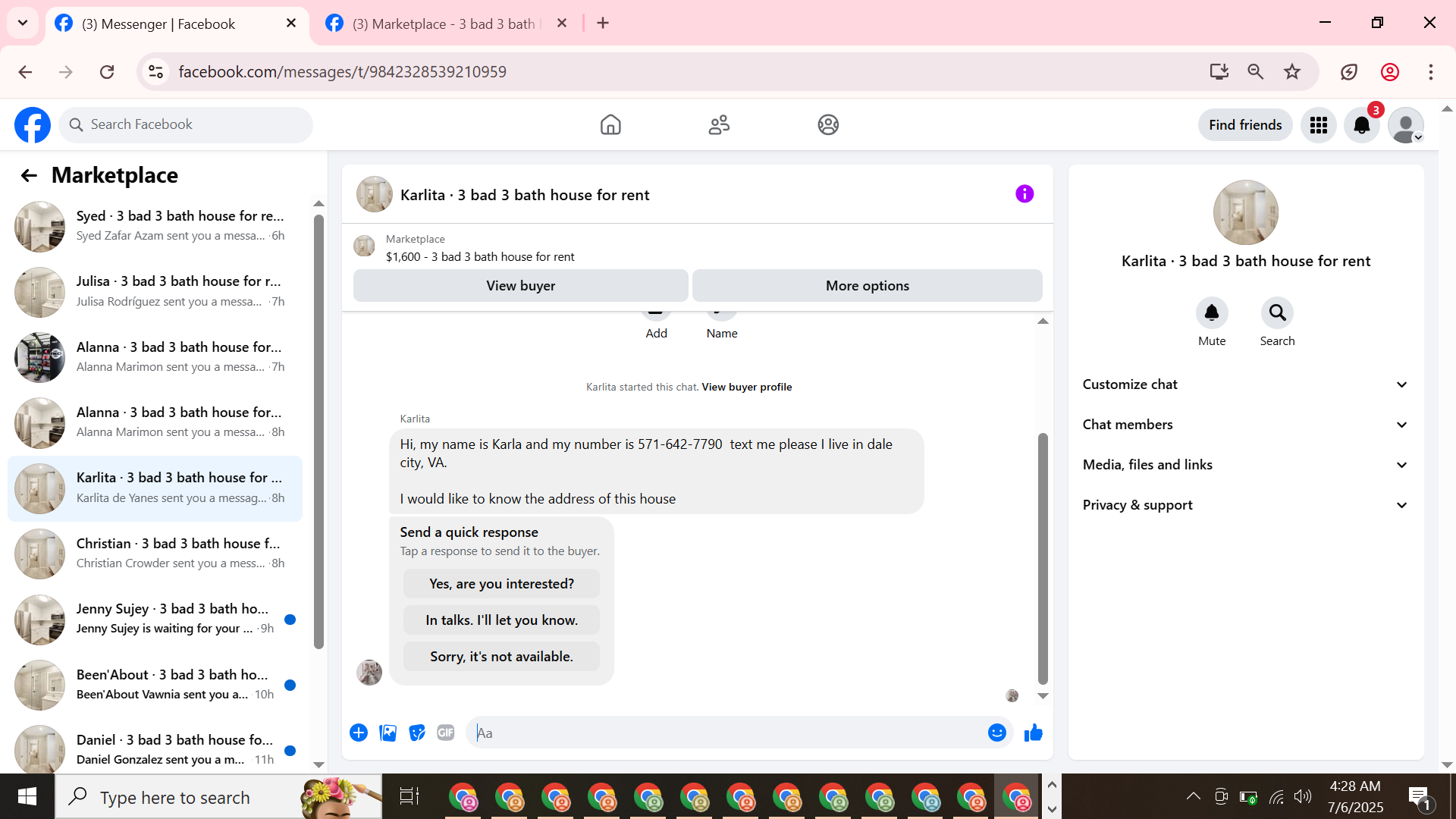Open Chrome three-dot menu
This screenshot has width=1456, height=819.
click(1431, 72)
